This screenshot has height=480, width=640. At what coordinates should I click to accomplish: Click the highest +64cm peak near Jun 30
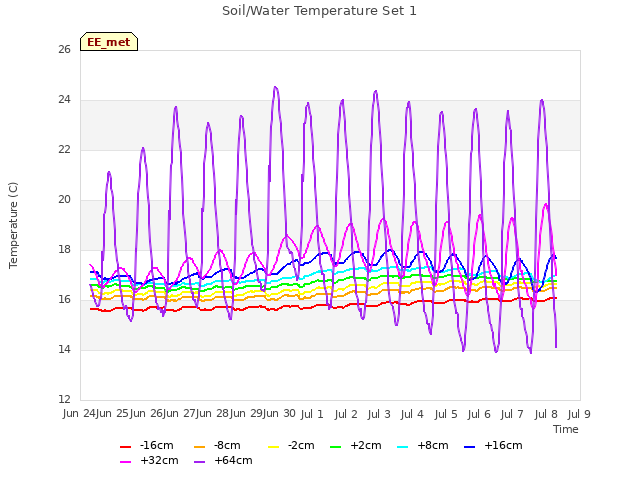[x=275, y=87]
